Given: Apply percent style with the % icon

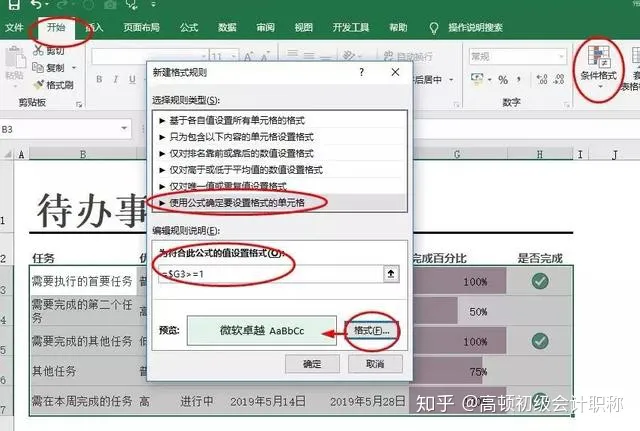Looking at the screenshot, I should (x=503, y=80).
